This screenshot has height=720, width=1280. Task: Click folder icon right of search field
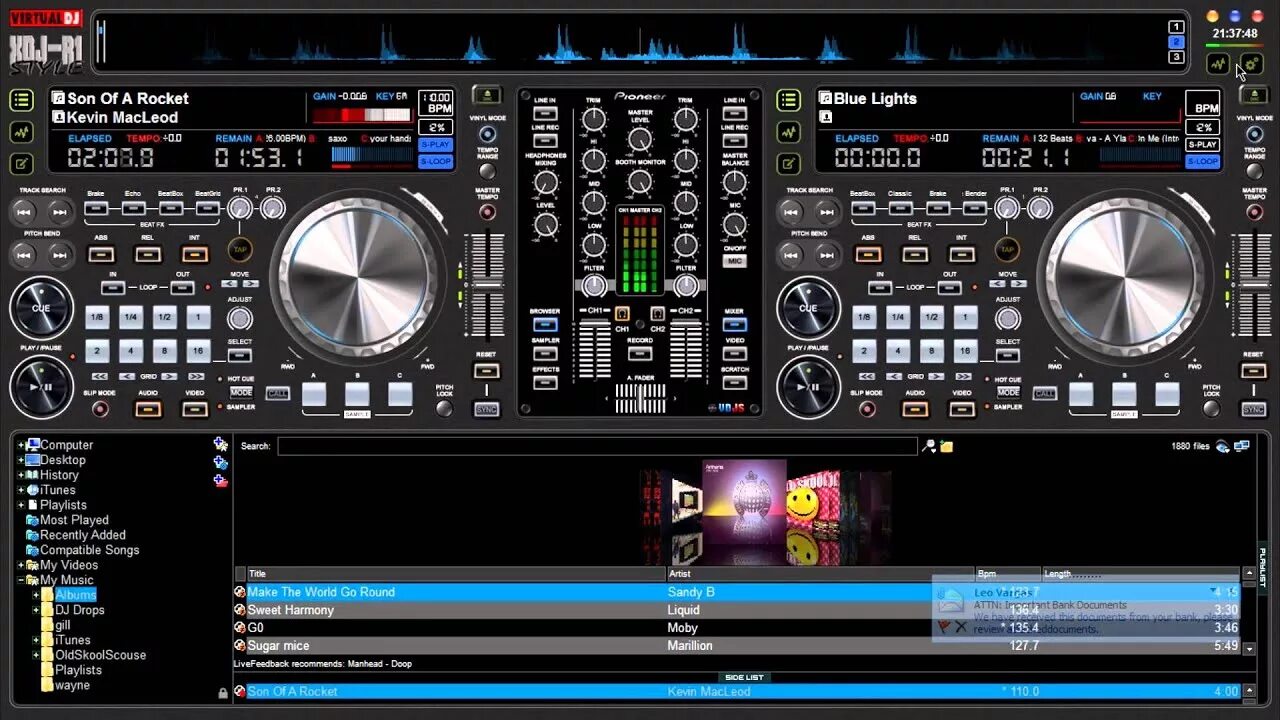[x=946, y=446]
